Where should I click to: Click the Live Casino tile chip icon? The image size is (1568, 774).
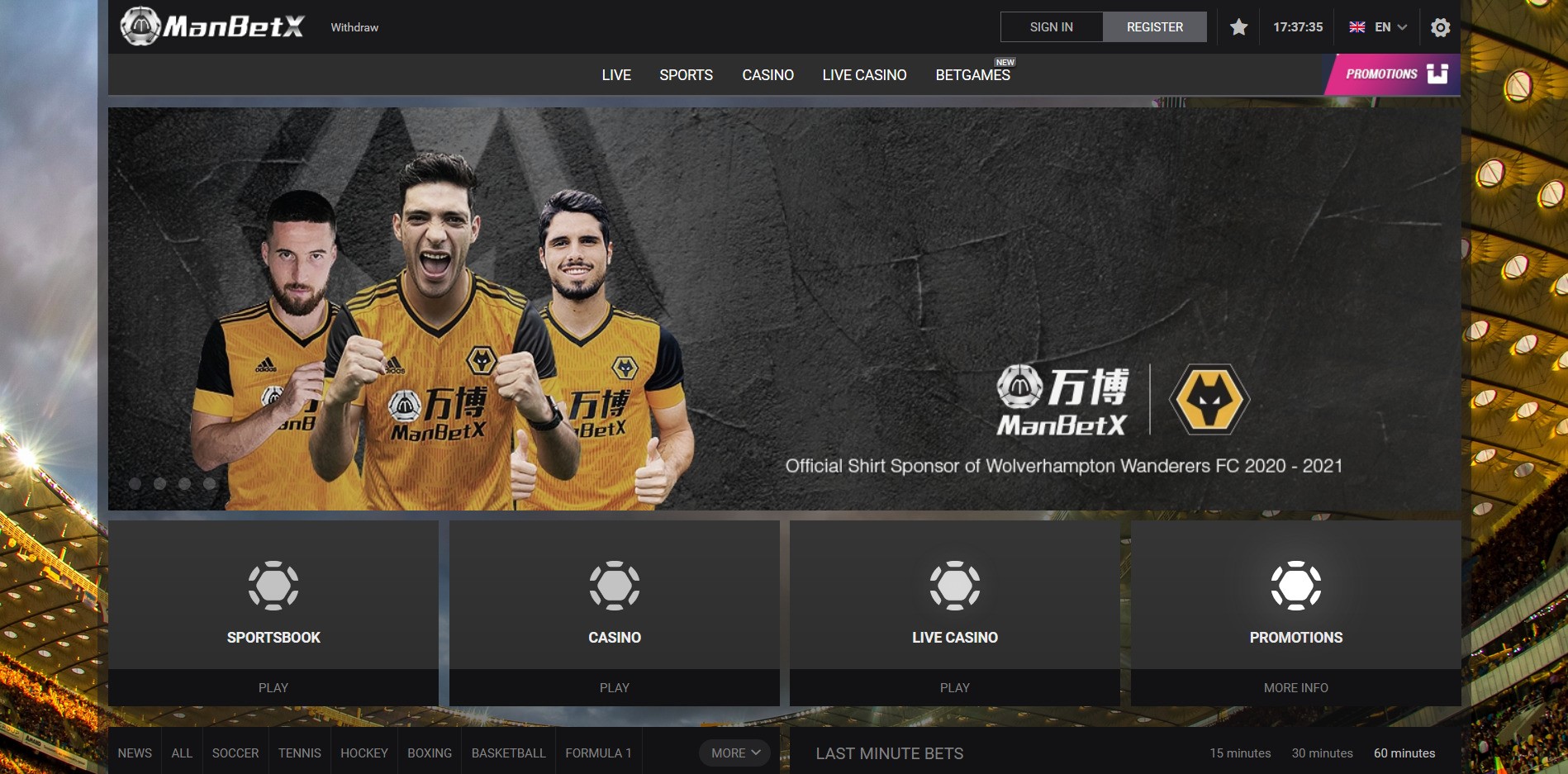(x=955, y=586)
